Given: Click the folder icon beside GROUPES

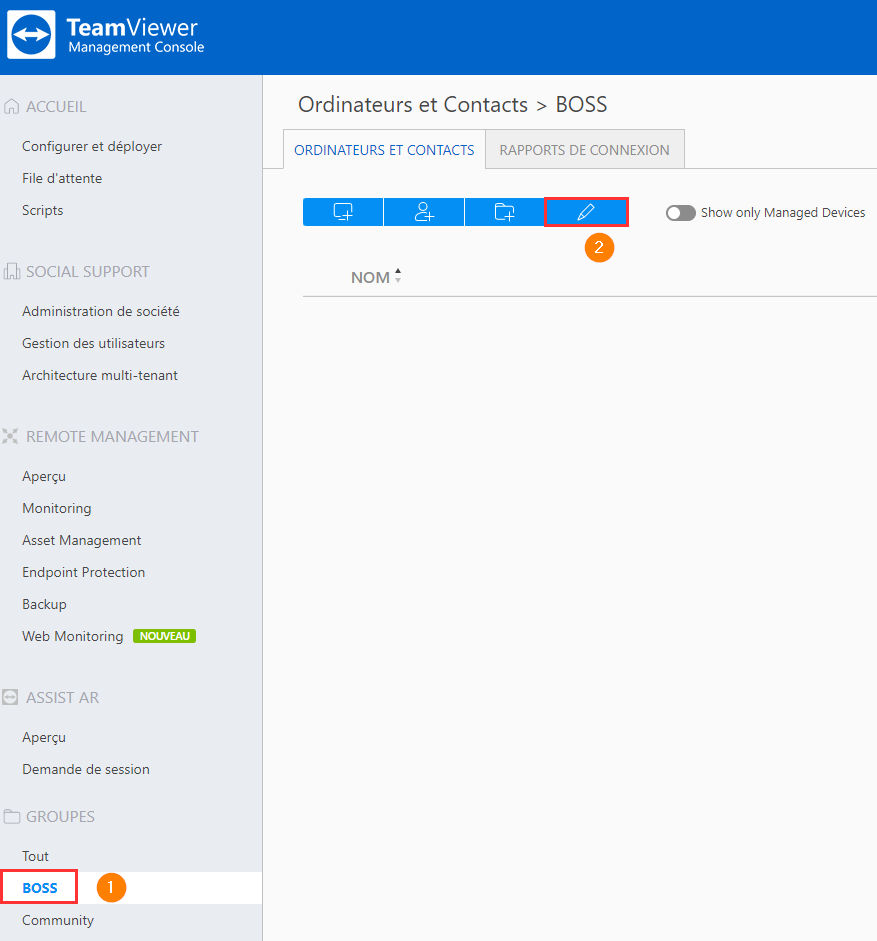Looking at the screenshot, I should click(x=11, y=817).
